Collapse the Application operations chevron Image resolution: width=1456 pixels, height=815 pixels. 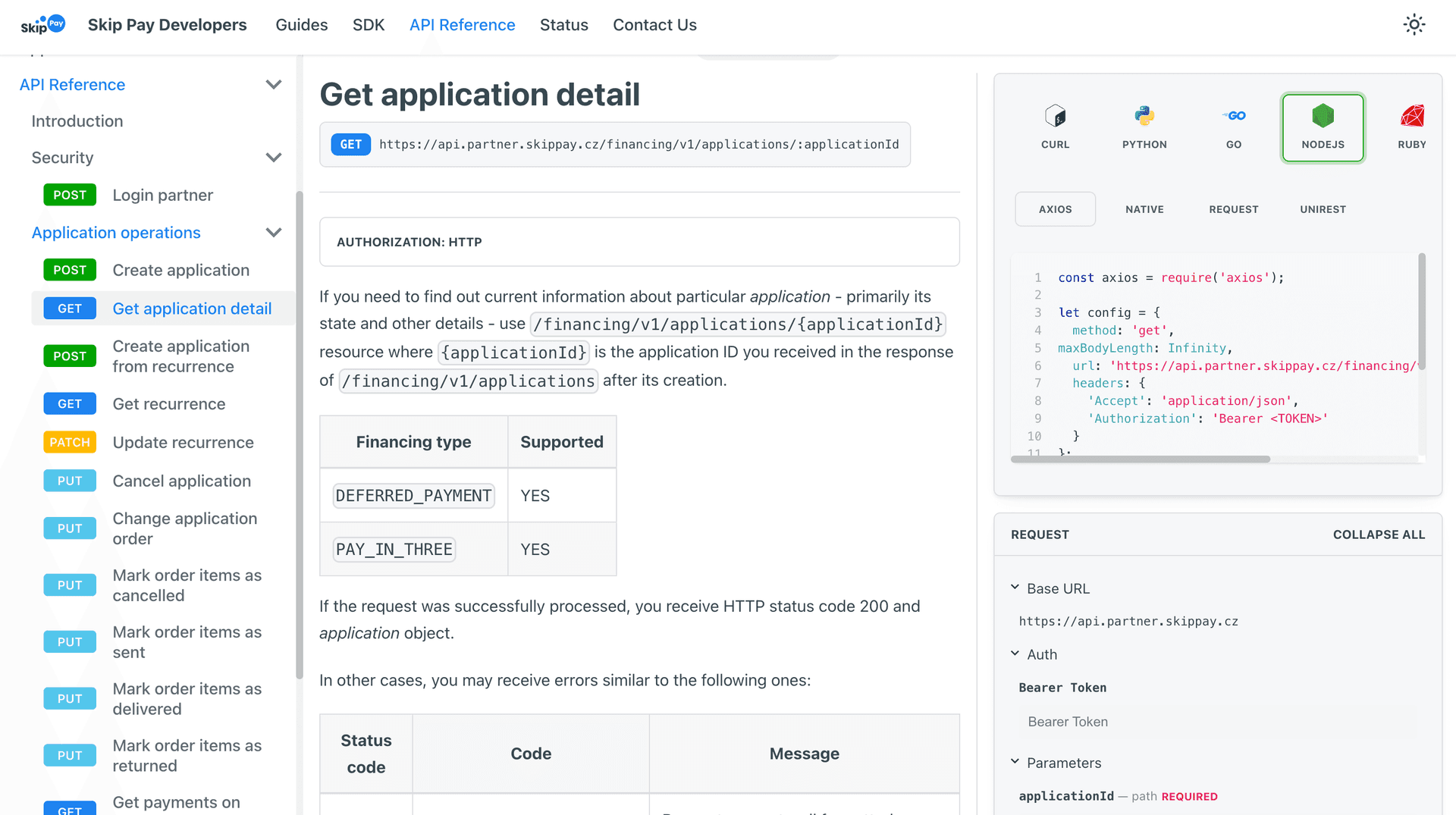pyautogui.click(x=274, y=233)
